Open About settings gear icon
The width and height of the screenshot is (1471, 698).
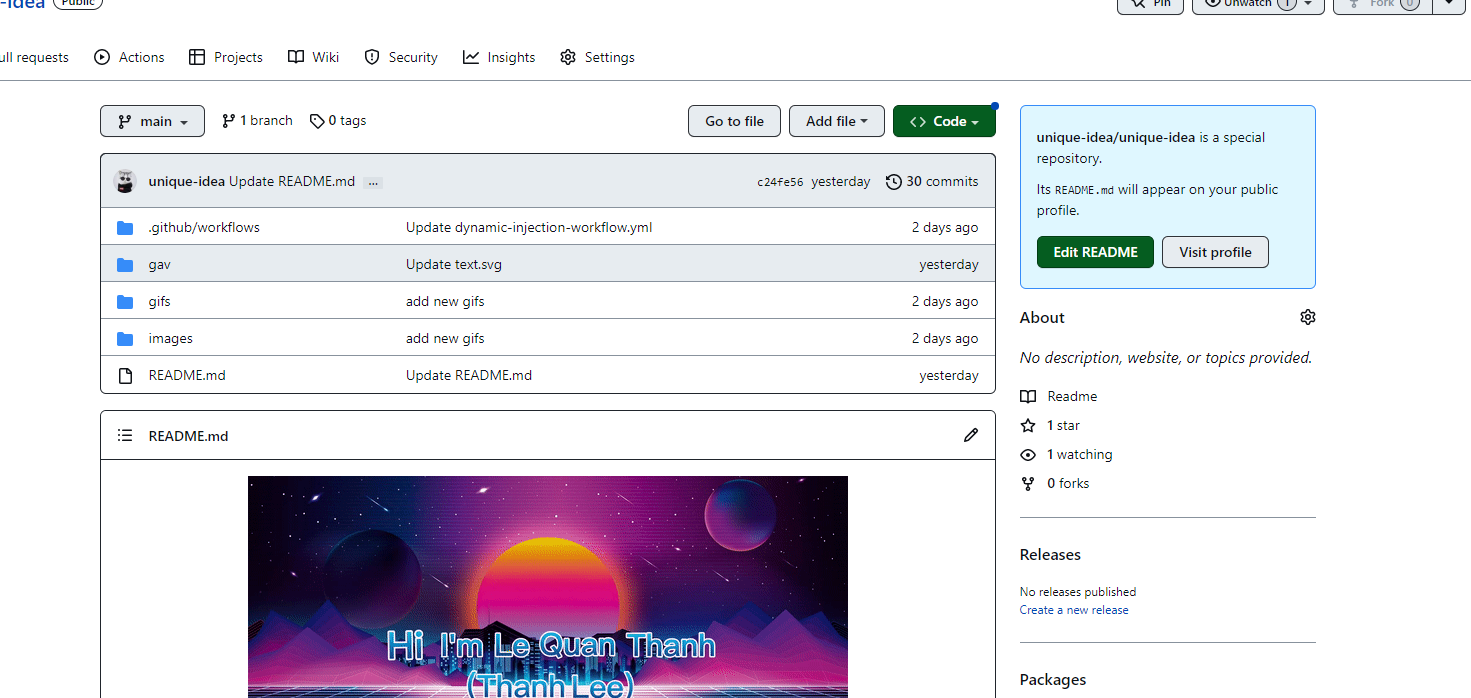click(1308, 317)
